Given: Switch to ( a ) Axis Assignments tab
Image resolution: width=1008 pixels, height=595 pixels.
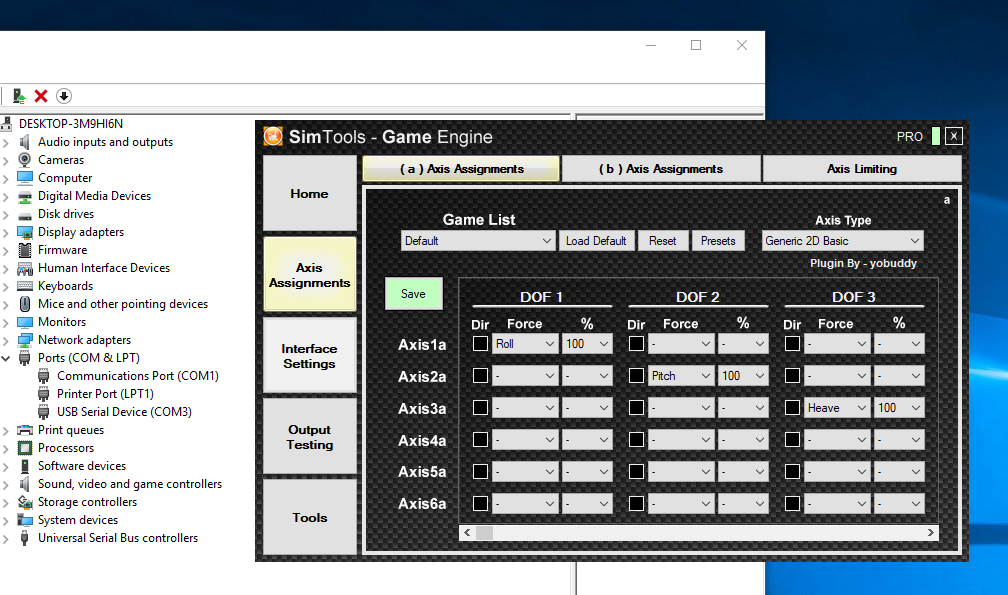Looking at the screenshot, I should click(x=461, y=169).
